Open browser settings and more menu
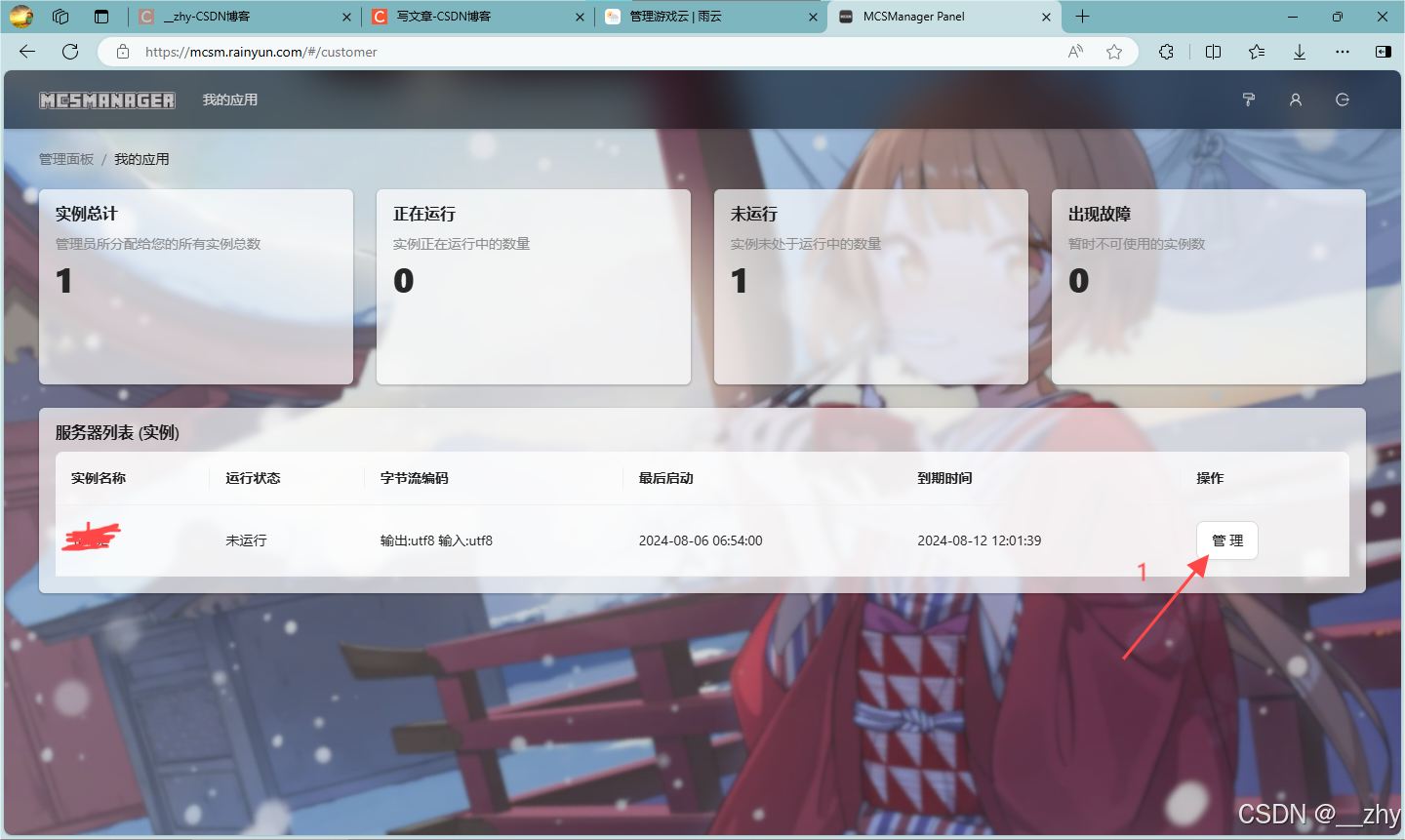1405x840 pixels. [1343, 52]
